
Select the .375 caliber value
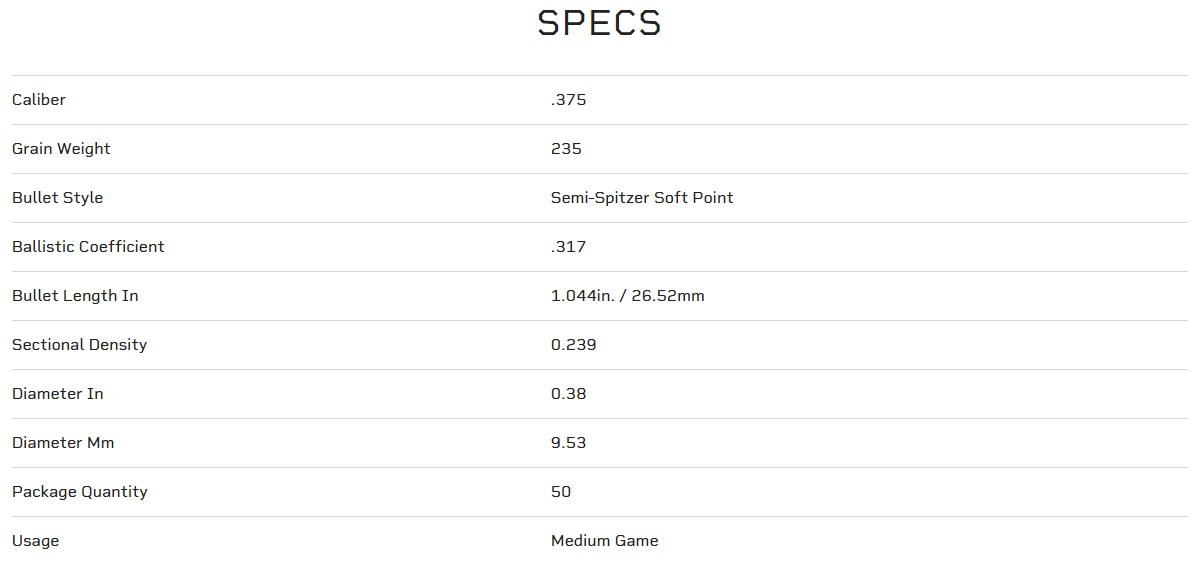568,100
